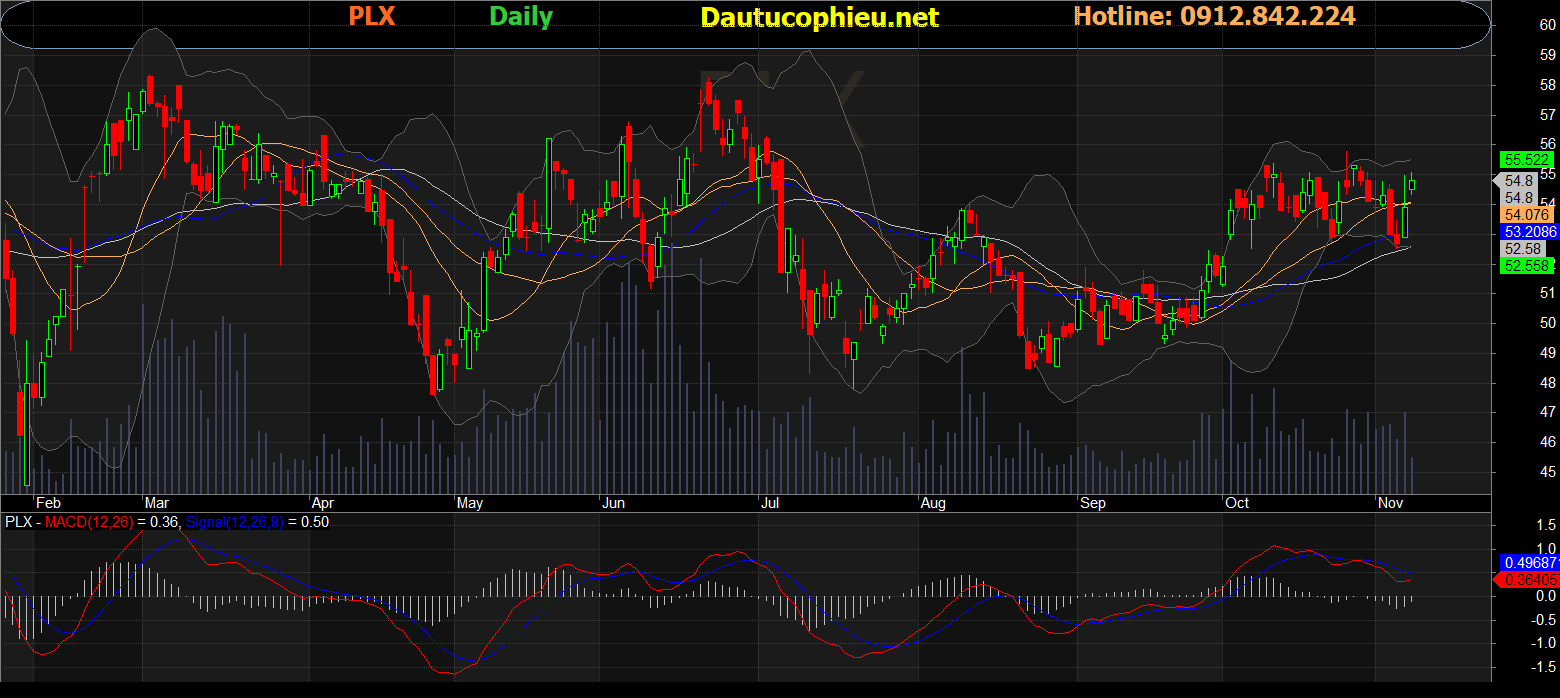Image resolution: width=1560 pixels, height=698 pixels.
Task: Click the Jul date axis label
Action: pos(769,503)
